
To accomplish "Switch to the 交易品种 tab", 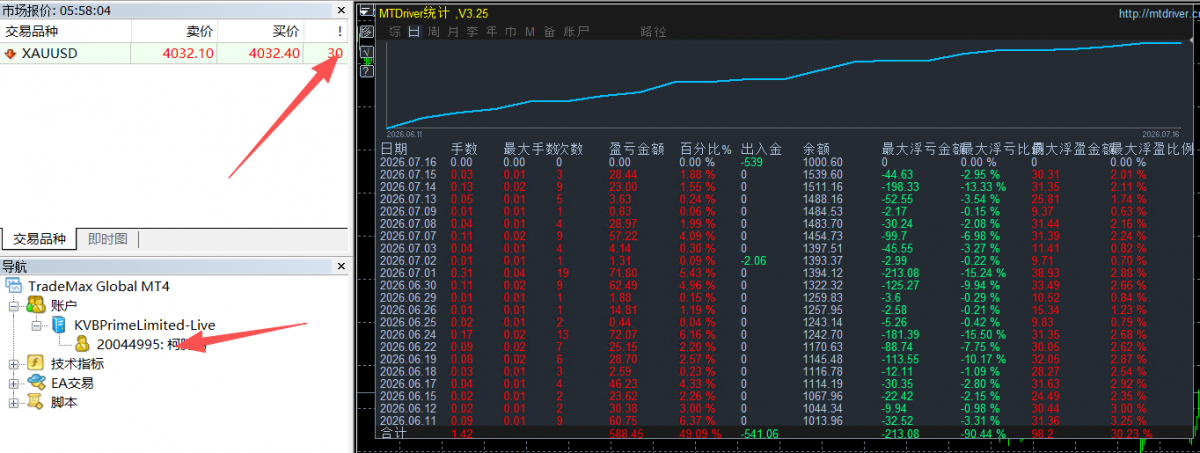I will 39,239.
